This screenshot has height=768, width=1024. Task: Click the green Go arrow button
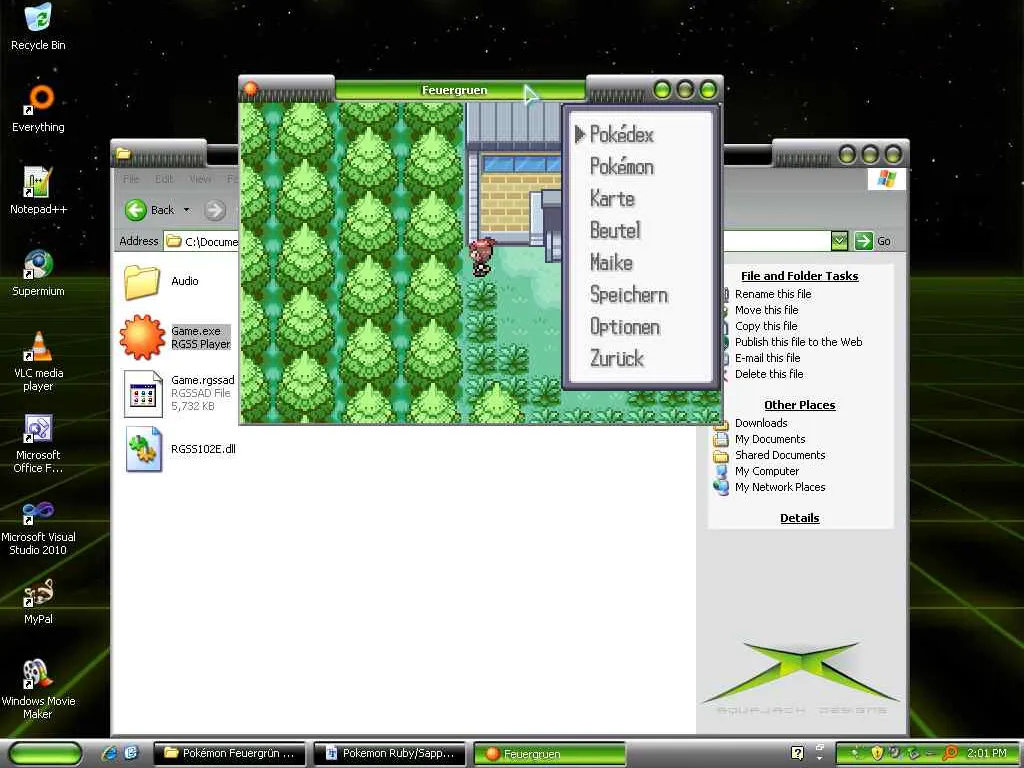[x=863, y=241]
